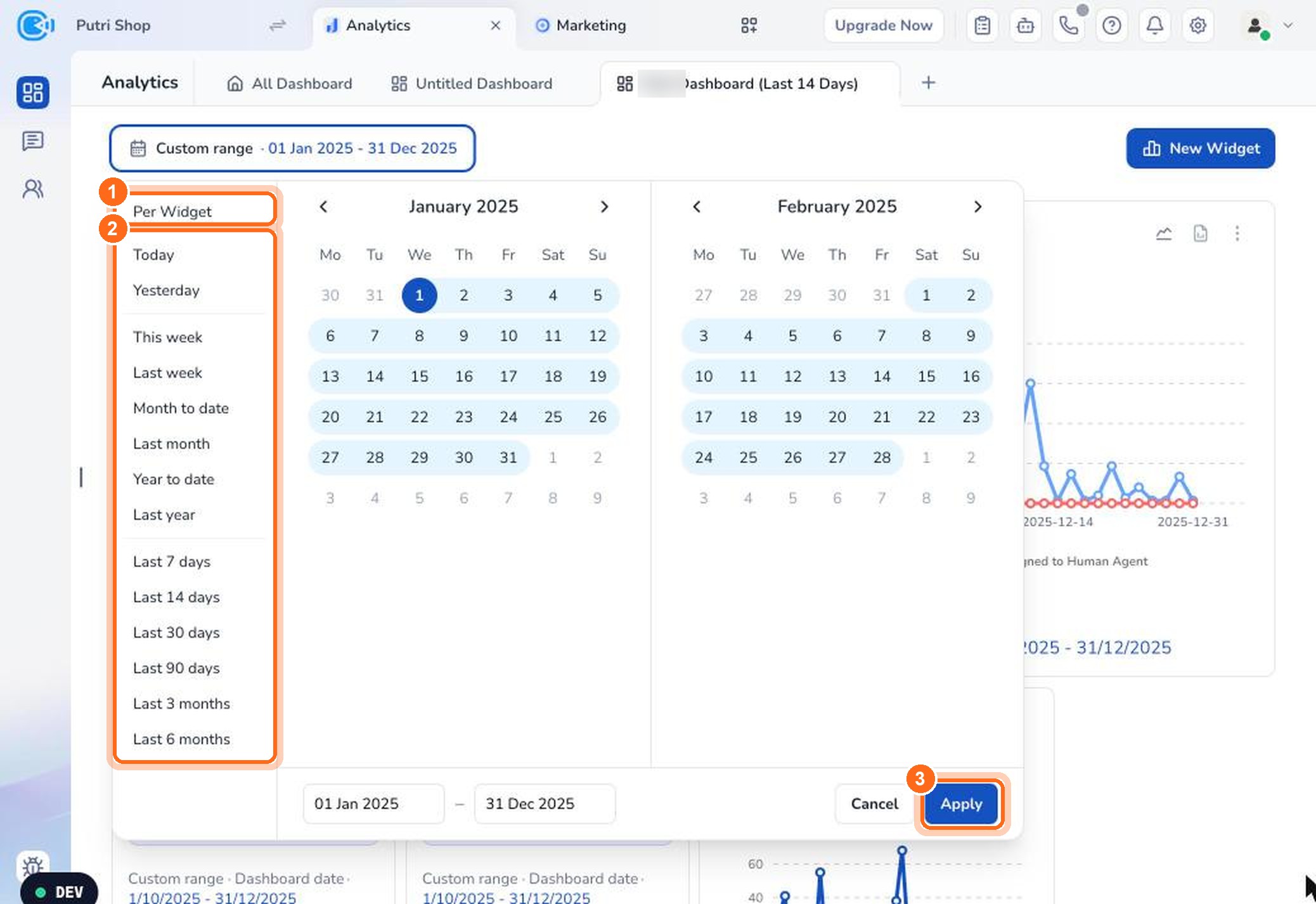Click the end date field 31 Dec 2025
The image size is (1316, 904).
click(545, 804)
